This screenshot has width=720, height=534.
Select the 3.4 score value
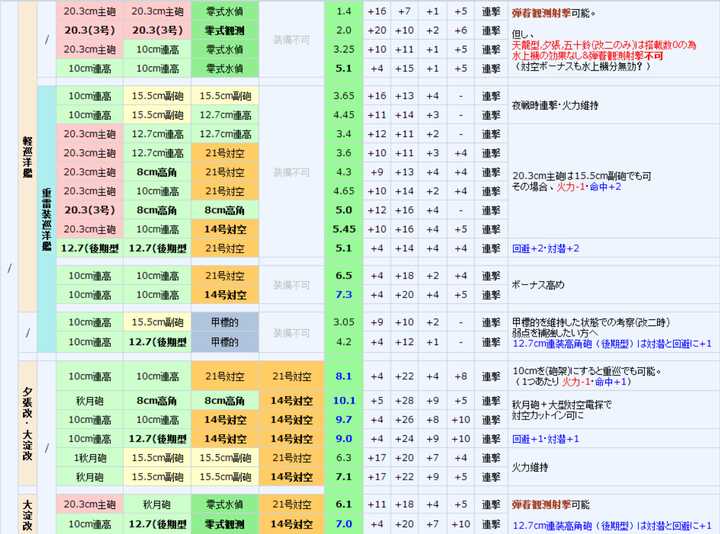click(x=343, y=134)
